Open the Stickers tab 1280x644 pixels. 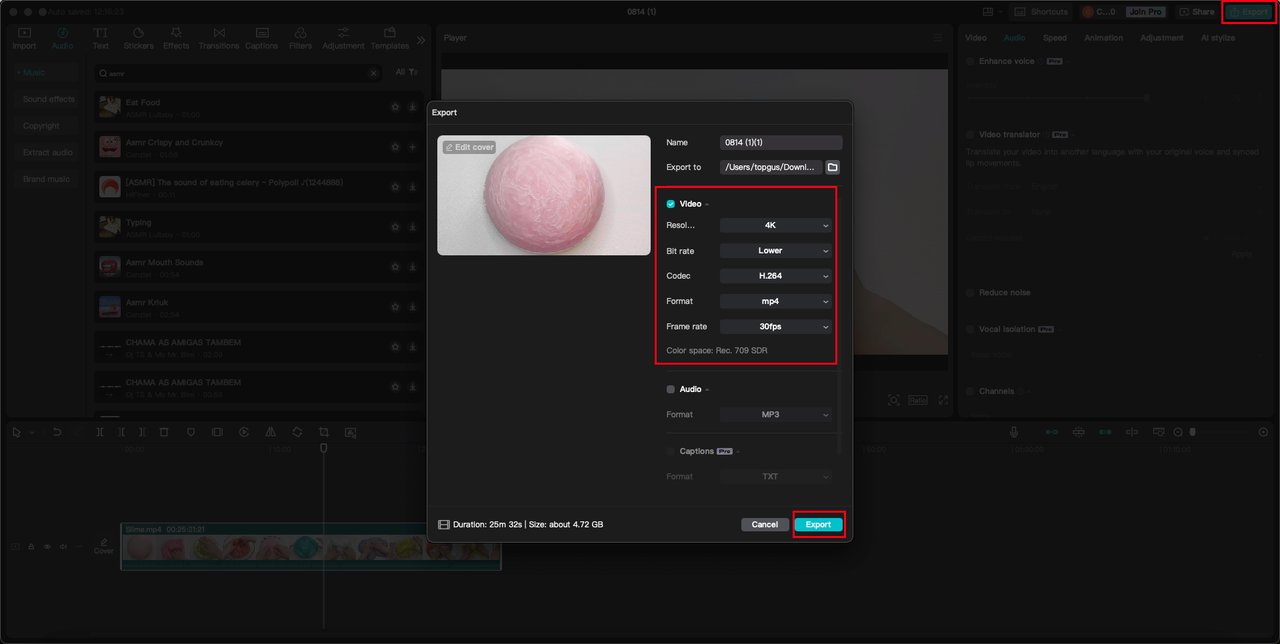click(x=138, y=39)
